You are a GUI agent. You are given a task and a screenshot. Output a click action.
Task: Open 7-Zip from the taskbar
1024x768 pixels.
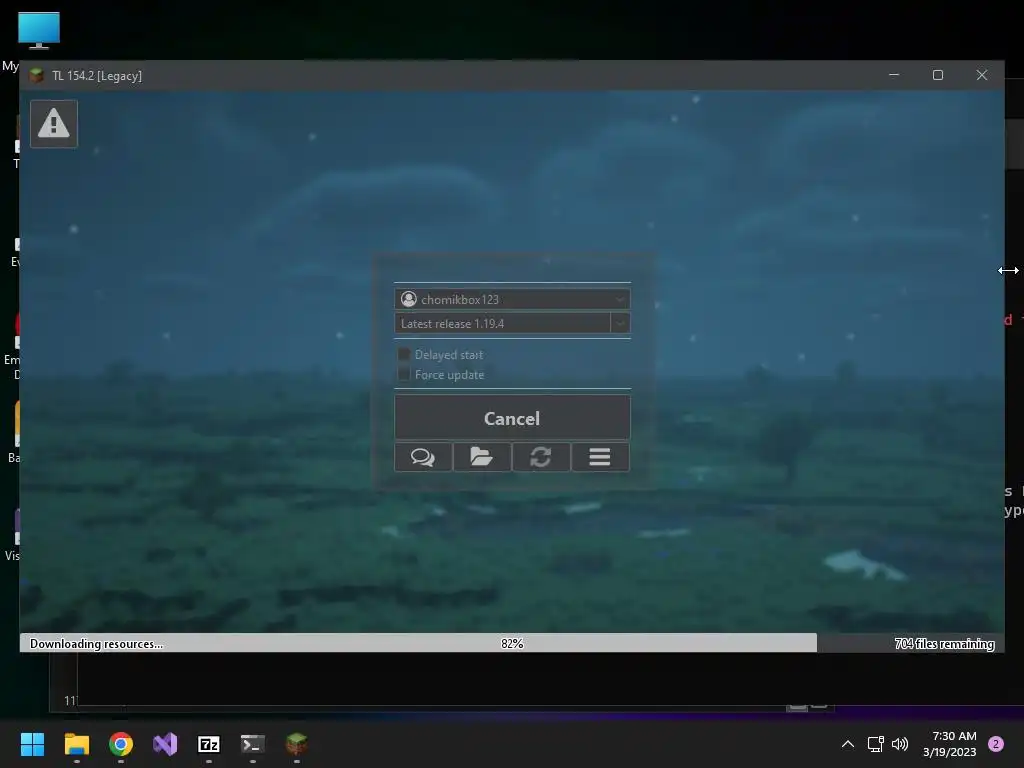[209, 744]
